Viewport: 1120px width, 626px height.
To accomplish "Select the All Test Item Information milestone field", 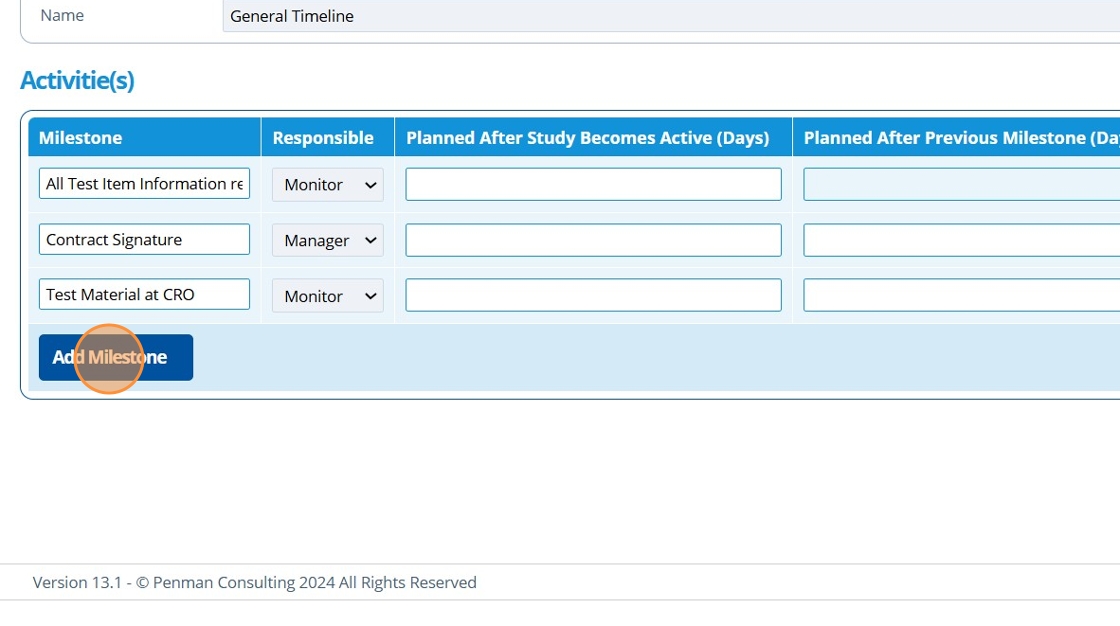I will pyautogui.click(x=145, y=184).
